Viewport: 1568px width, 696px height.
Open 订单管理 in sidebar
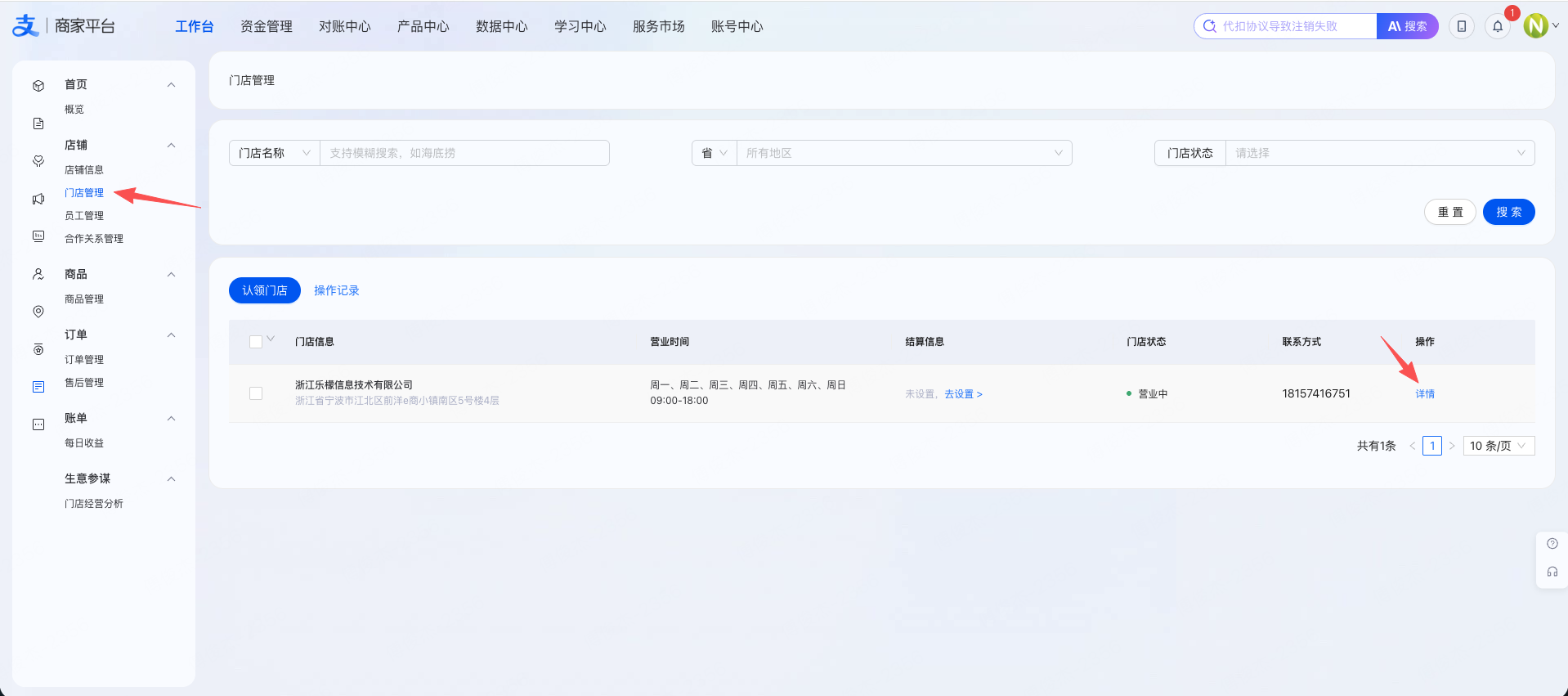click(x=84, y=360)
